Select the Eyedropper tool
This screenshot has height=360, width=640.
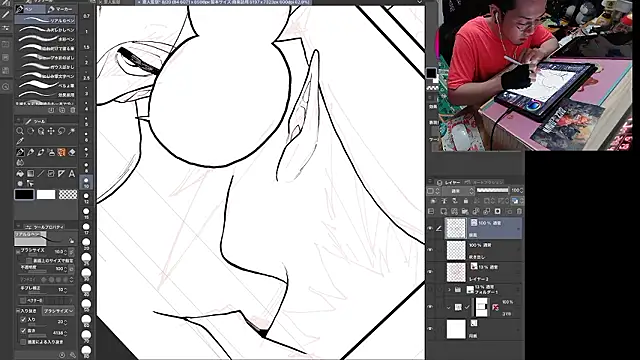coord(20,141)
